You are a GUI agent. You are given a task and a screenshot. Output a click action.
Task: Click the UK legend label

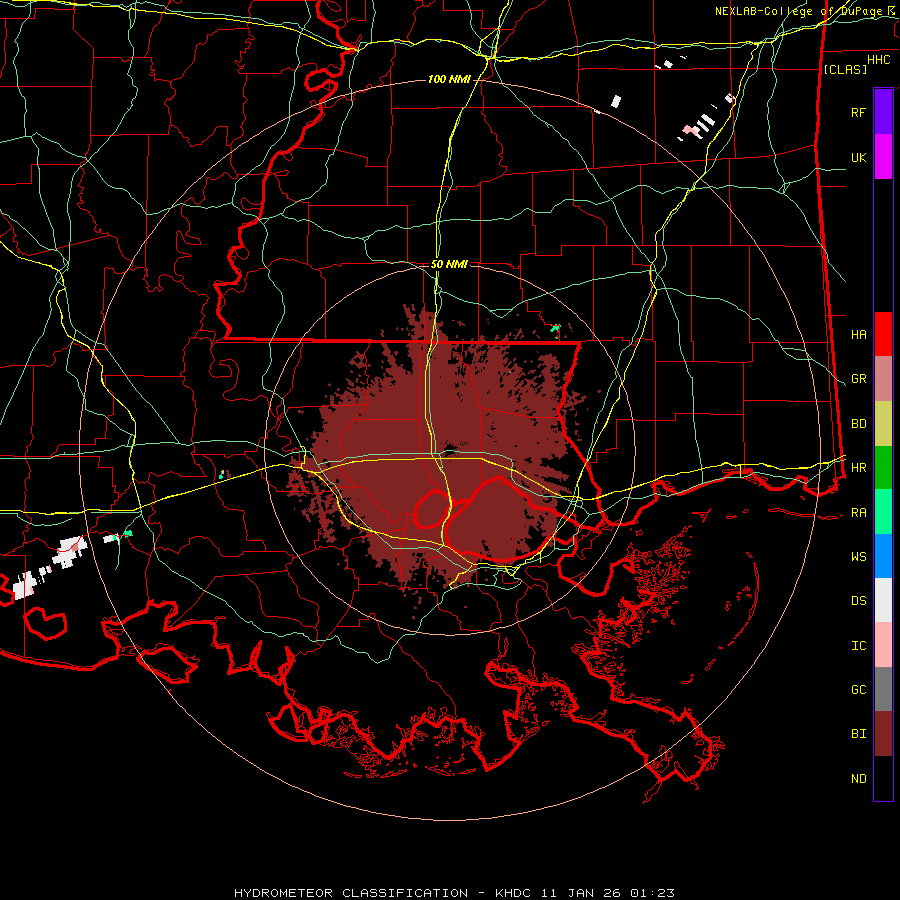(x=858, y=157)
